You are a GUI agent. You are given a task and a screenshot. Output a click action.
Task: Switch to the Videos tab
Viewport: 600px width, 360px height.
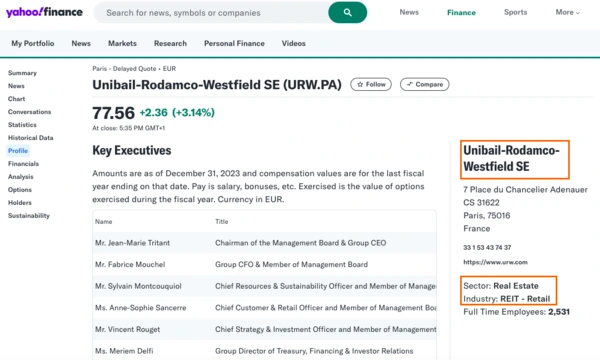click(x=293, y=44)
